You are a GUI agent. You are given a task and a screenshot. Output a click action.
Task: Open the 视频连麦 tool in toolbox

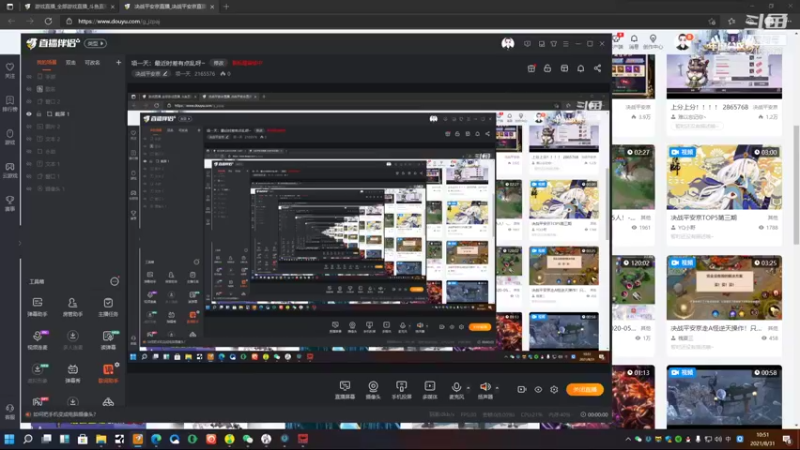click(x=37, y=340)
